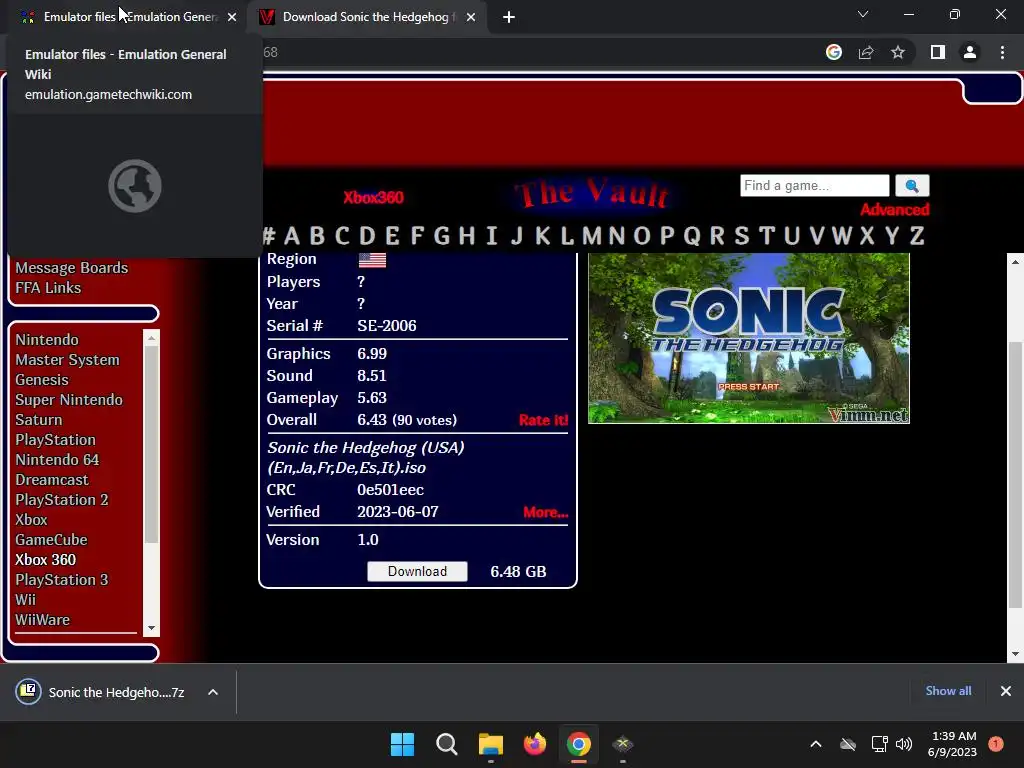Click the Chrome taskbar icon

[579, 744]
